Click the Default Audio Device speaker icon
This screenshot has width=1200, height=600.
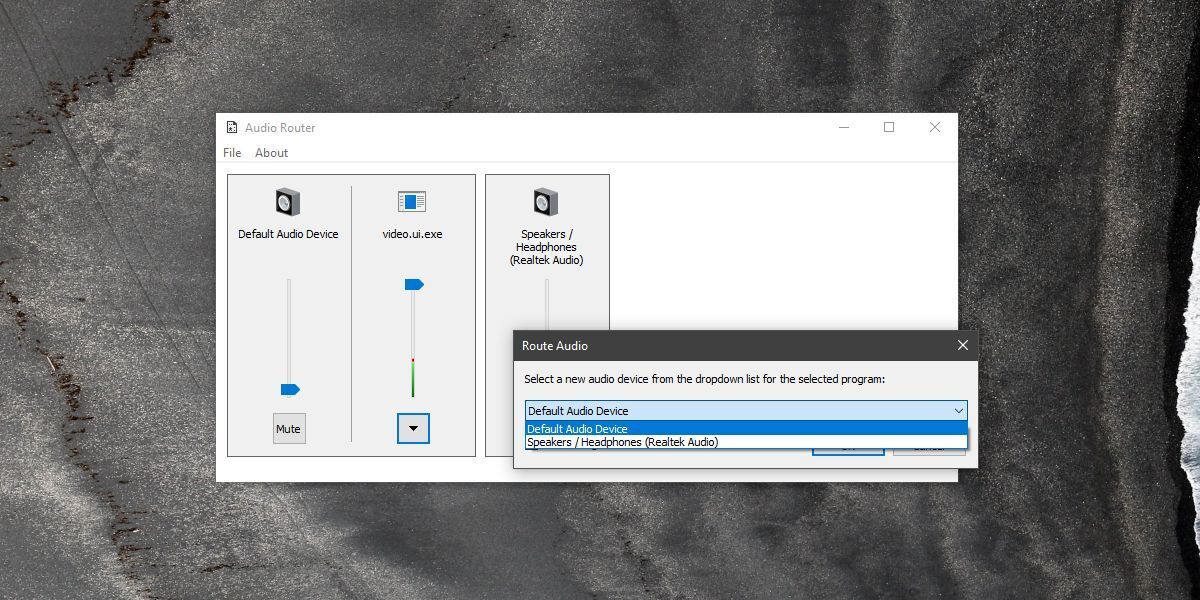tap(288, 202)
